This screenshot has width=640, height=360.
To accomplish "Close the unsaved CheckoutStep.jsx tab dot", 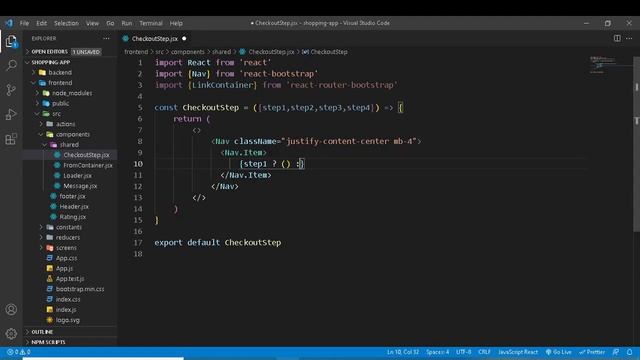I will [x=184, y=39].
